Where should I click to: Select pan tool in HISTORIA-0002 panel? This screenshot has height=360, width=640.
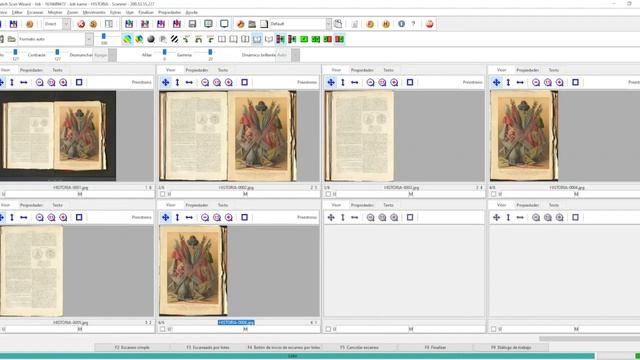(165, 82)
